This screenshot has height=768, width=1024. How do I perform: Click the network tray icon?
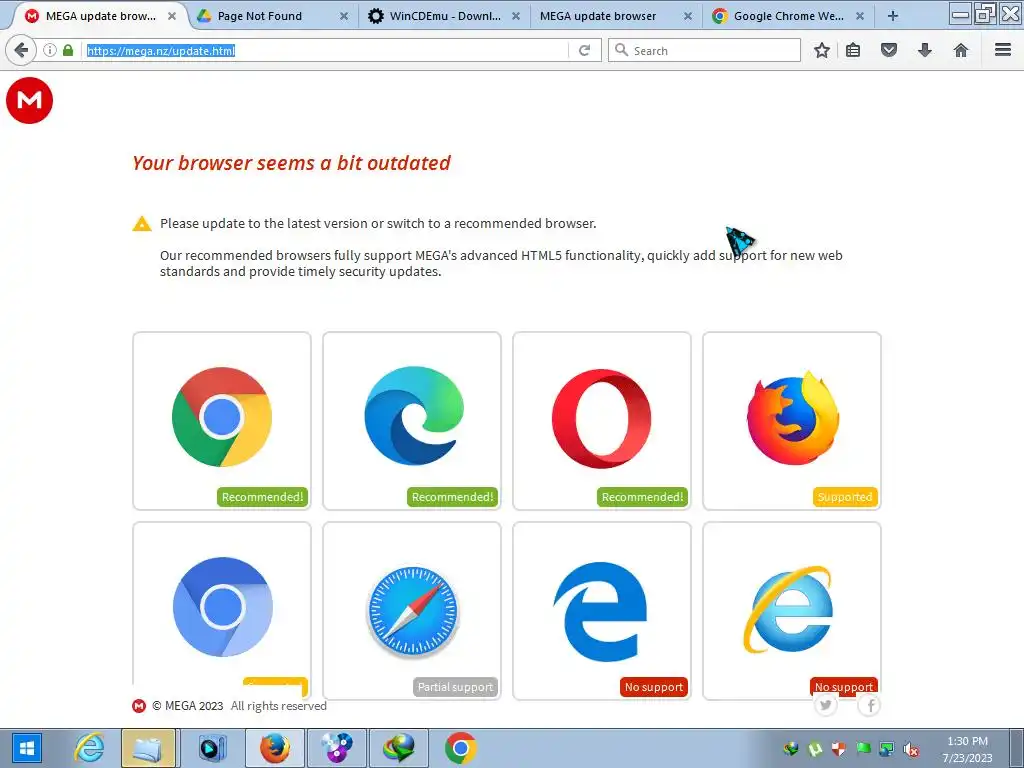pyautogui.click(x=886, y=749)
